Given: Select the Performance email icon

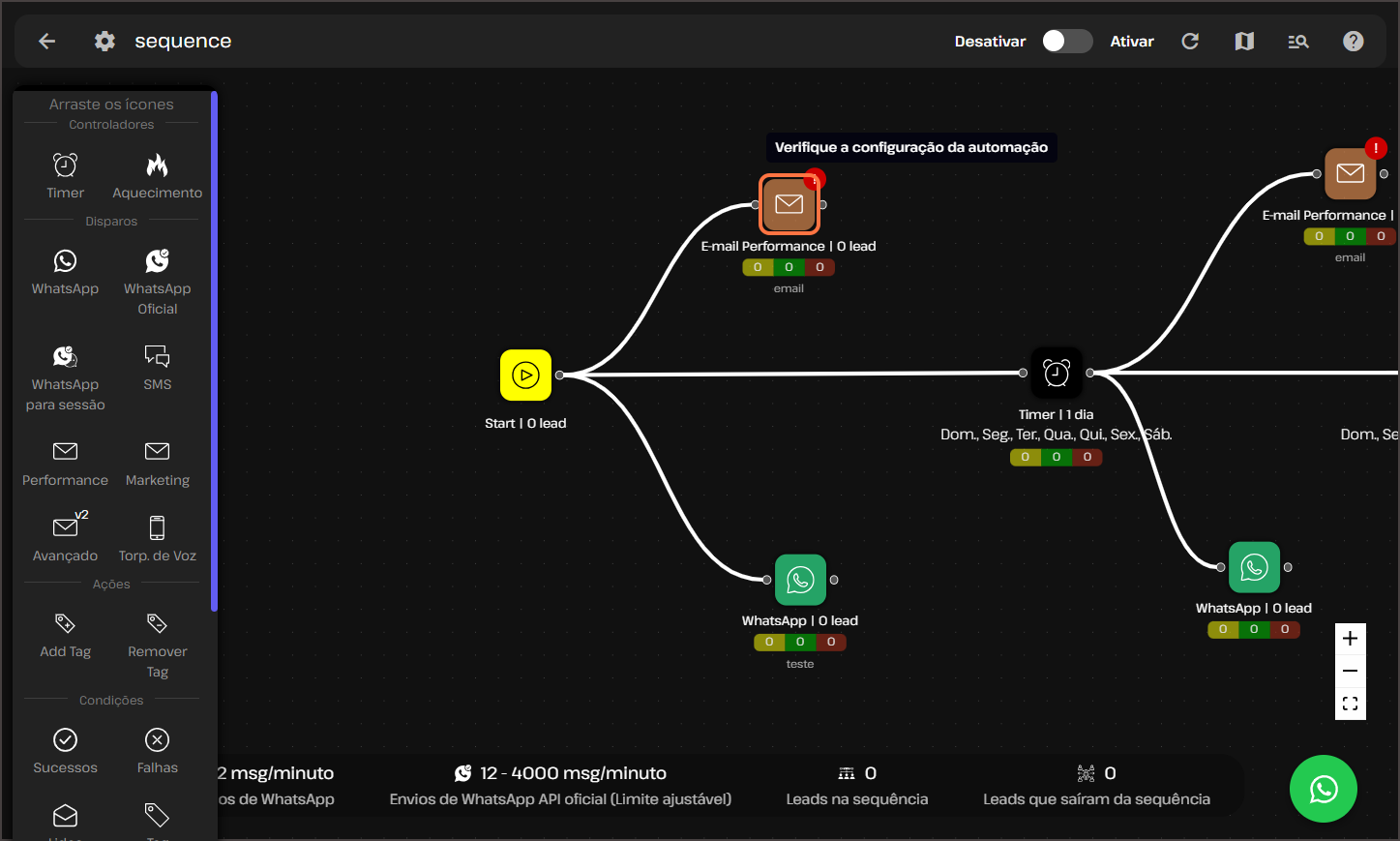Looking at the screenshot, I should point(65,451).
